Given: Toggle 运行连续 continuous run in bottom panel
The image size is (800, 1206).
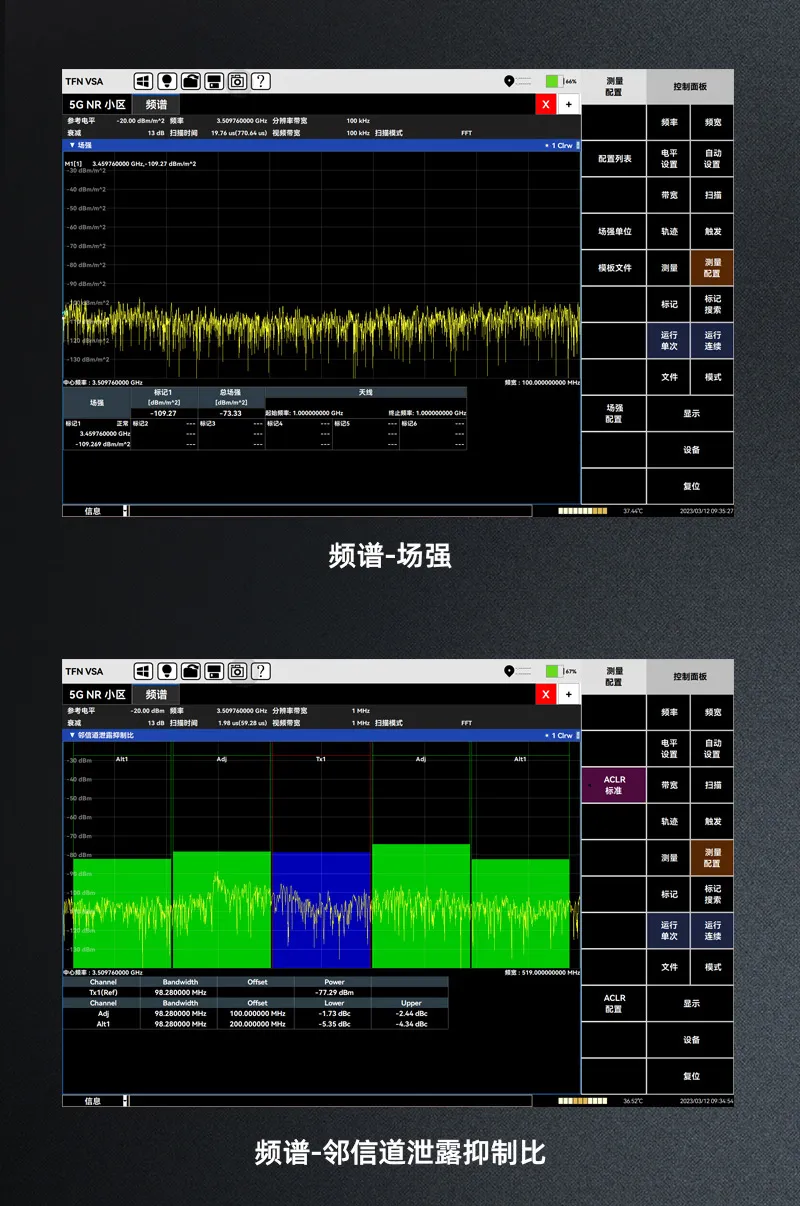Looking at the screenshot, I should pos(712,931).
